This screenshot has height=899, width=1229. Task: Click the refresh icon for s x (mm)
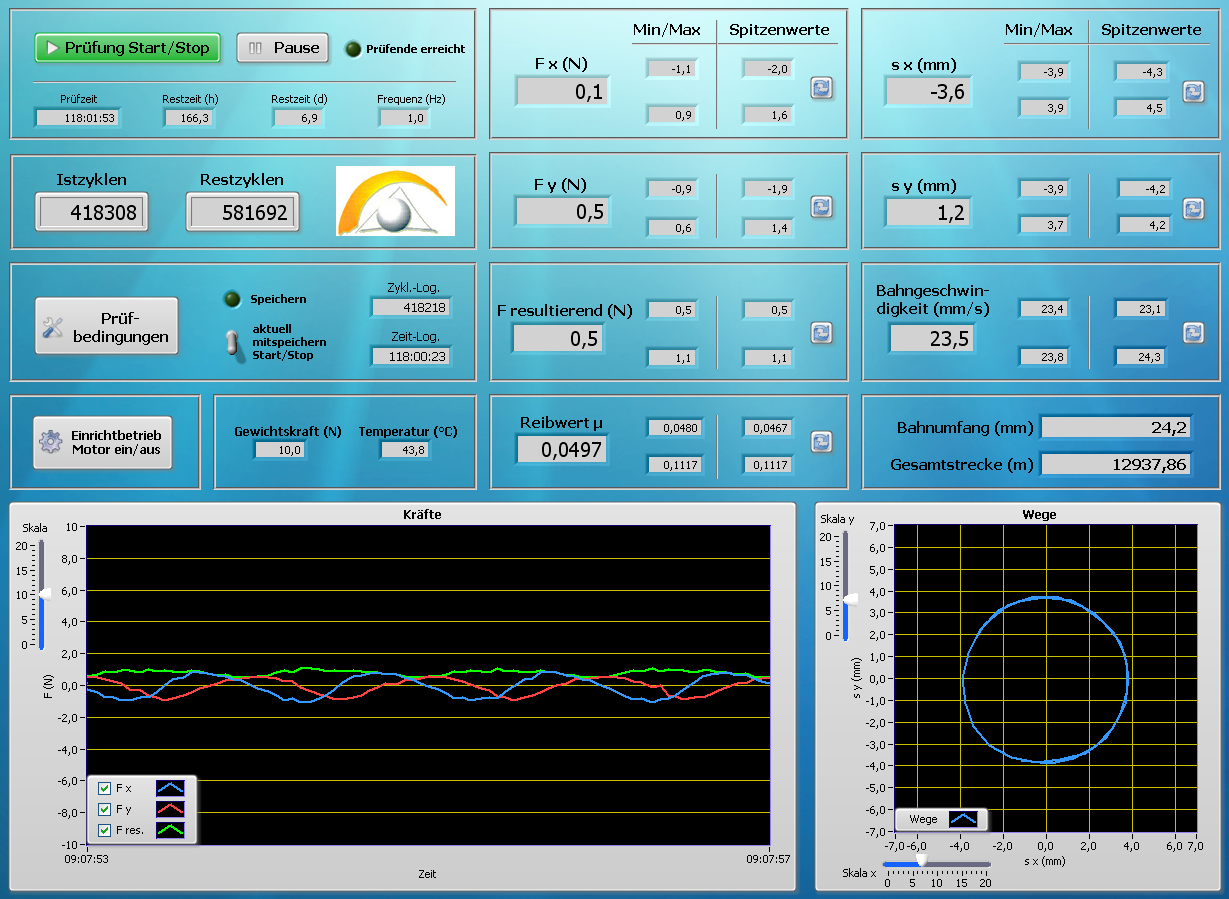point(1193,91)
